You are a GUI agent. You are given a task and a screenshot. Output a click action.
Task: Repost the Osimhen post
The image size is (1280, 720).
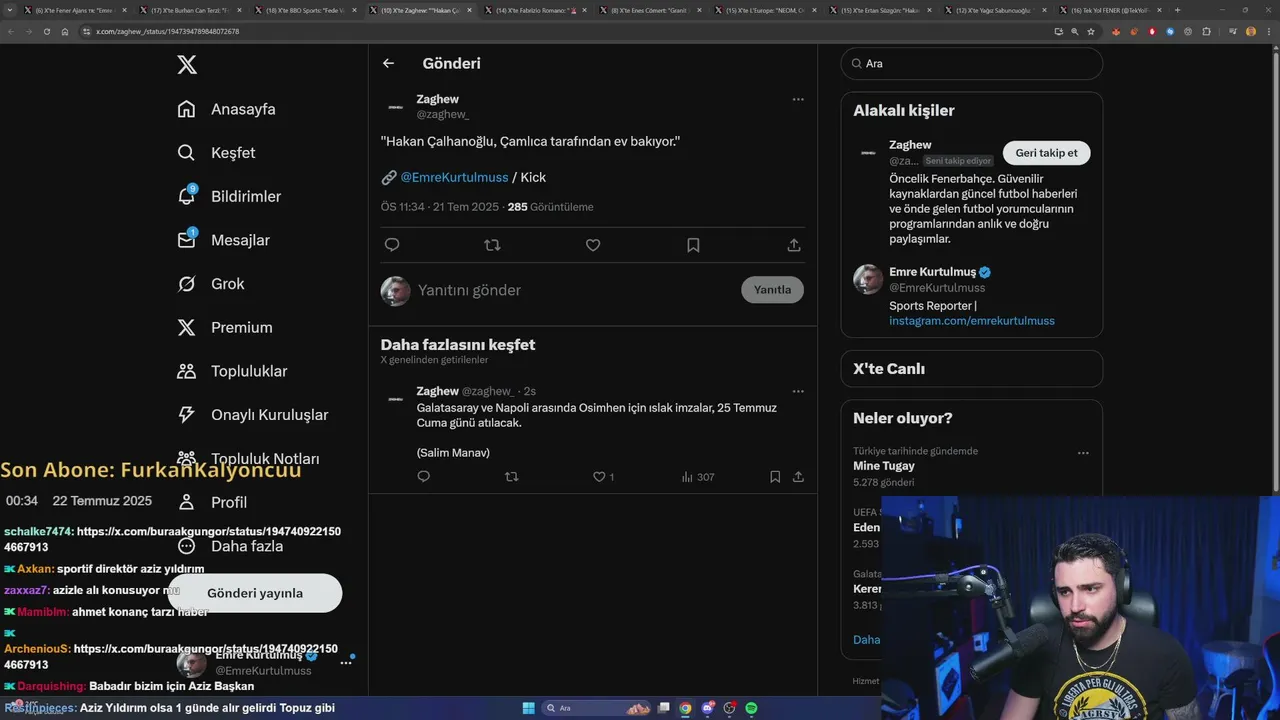tap(512, 477)
